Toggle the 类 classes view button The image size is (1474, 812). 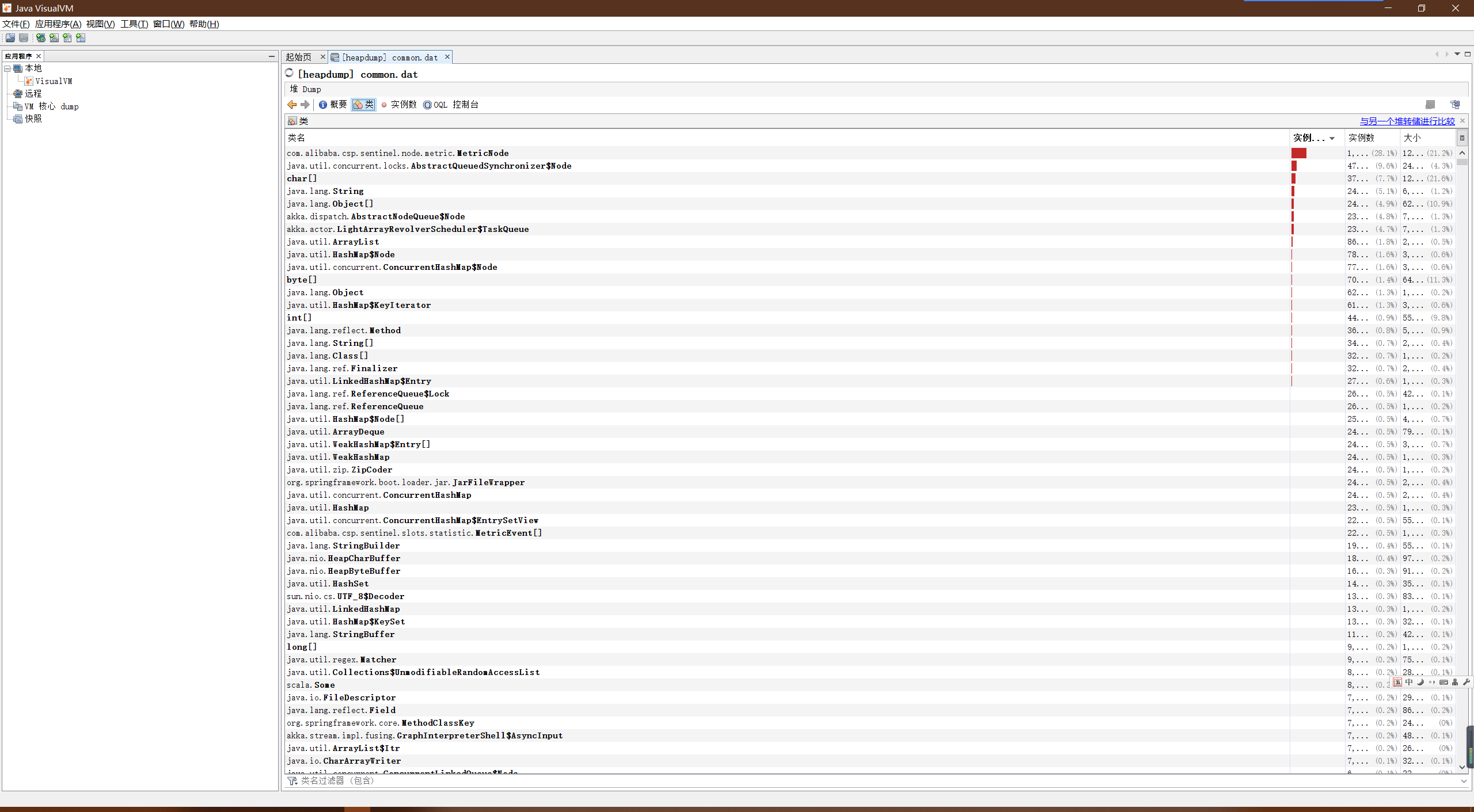click(x=364, y=105)
